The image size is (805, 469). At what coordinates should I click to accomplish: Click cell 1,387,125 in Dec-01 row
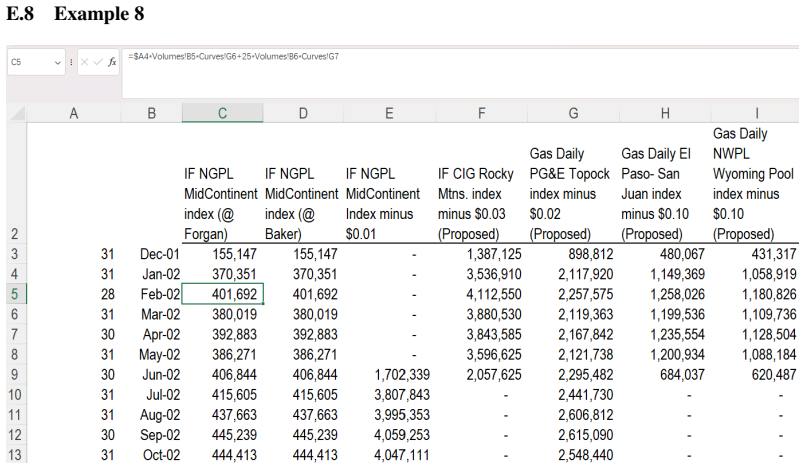point(494,254)
